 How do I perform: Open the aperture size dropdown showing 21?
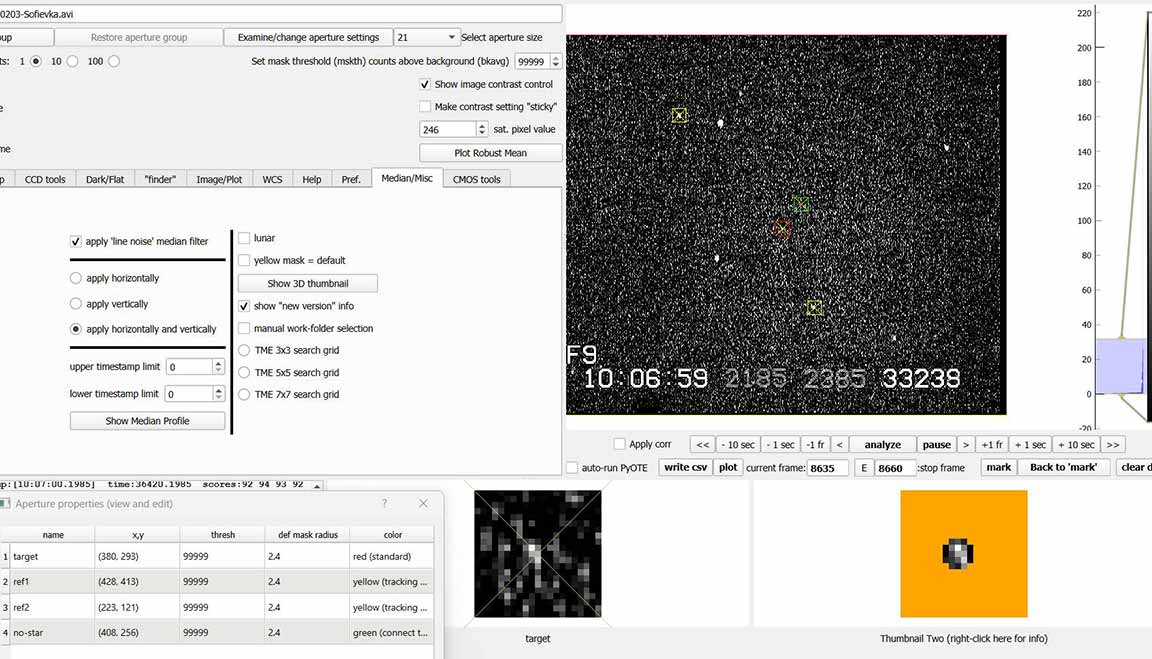(x=427, y=37)
